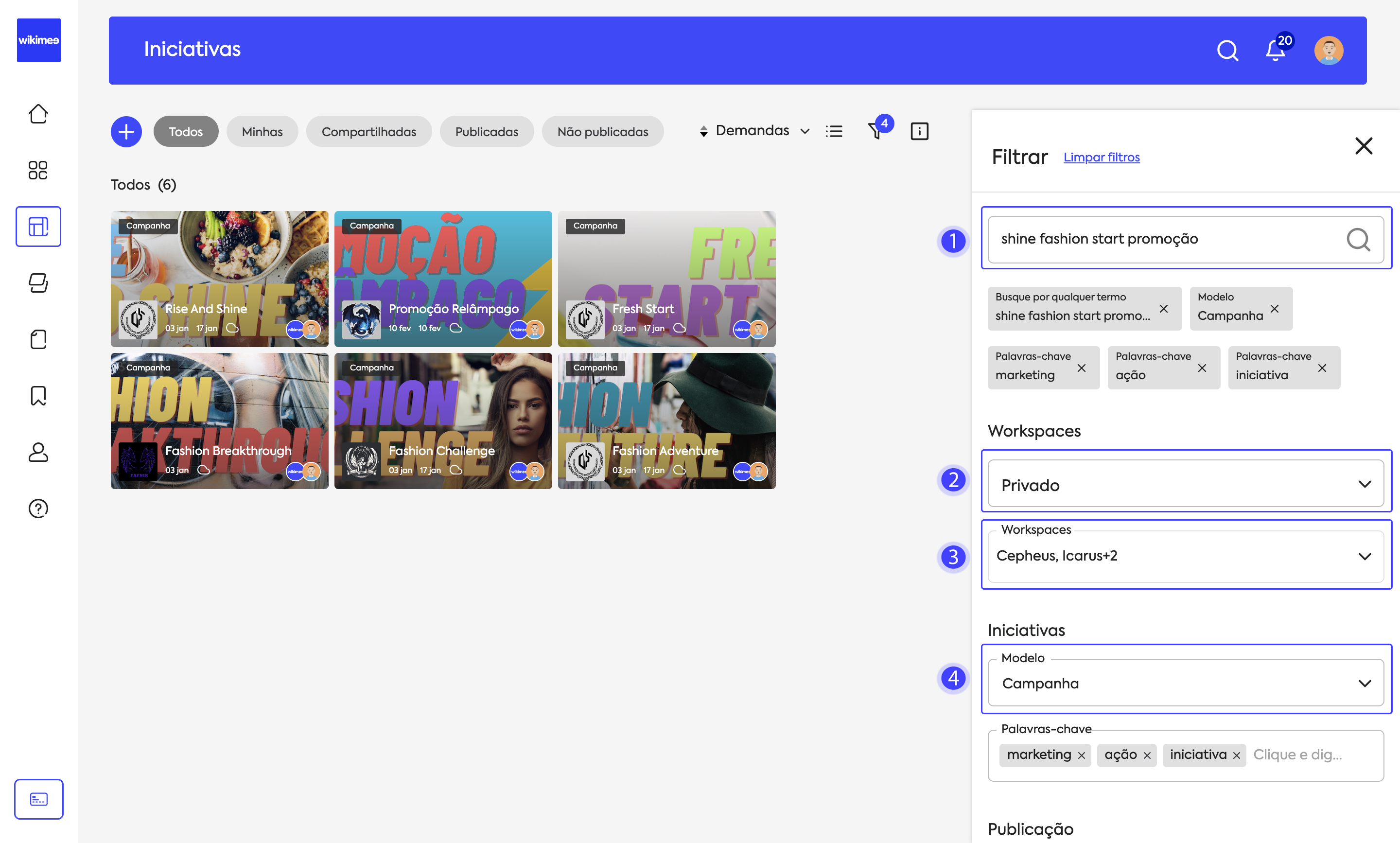Screen dimensions: 1400x843
Task: Go to home in sidebar
Action: tap(38, 114)
